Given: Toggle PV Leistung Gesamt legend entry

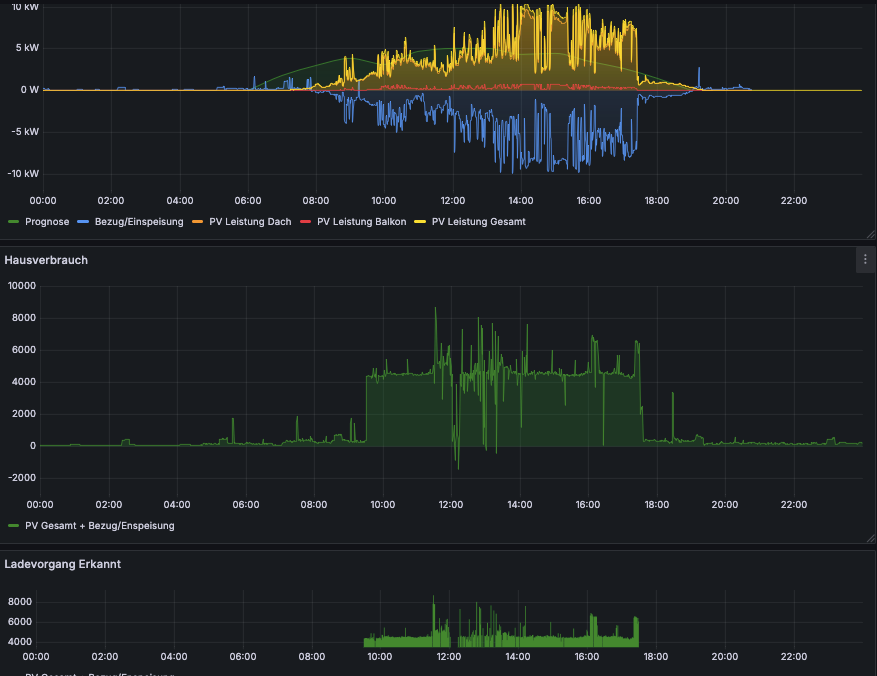Looking at the screenshot, I should (478, 222).
